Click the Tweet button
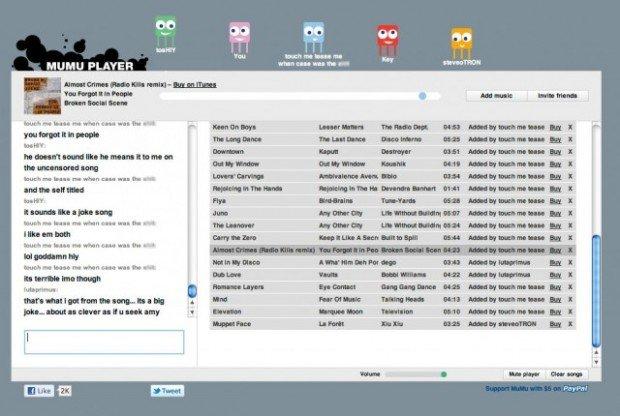Image resolution: width=620 pixels, height=416 pixels. click(x=167, y=391)
